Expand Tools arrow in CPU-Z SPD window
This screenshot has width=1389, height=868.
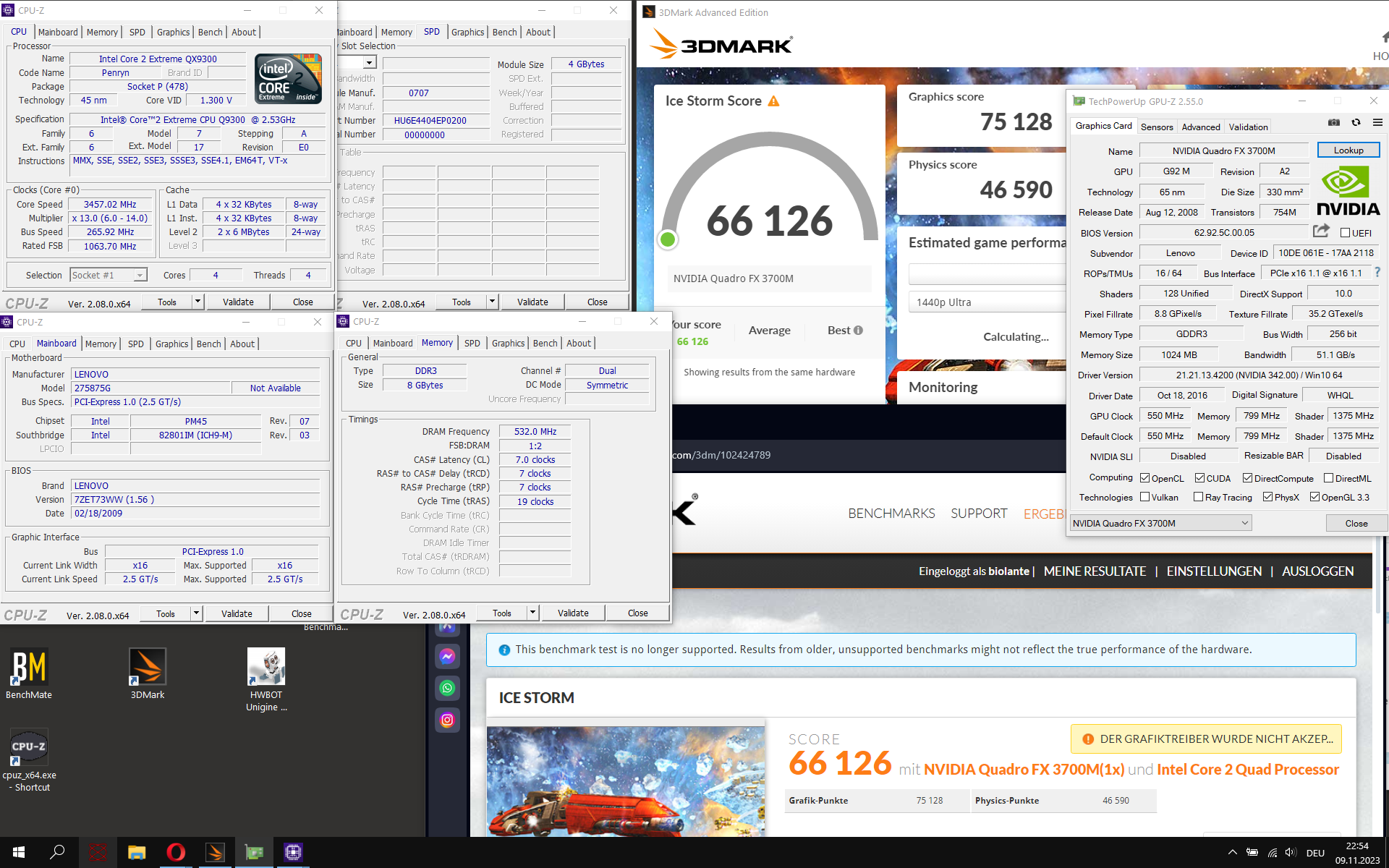pos(492,302)
